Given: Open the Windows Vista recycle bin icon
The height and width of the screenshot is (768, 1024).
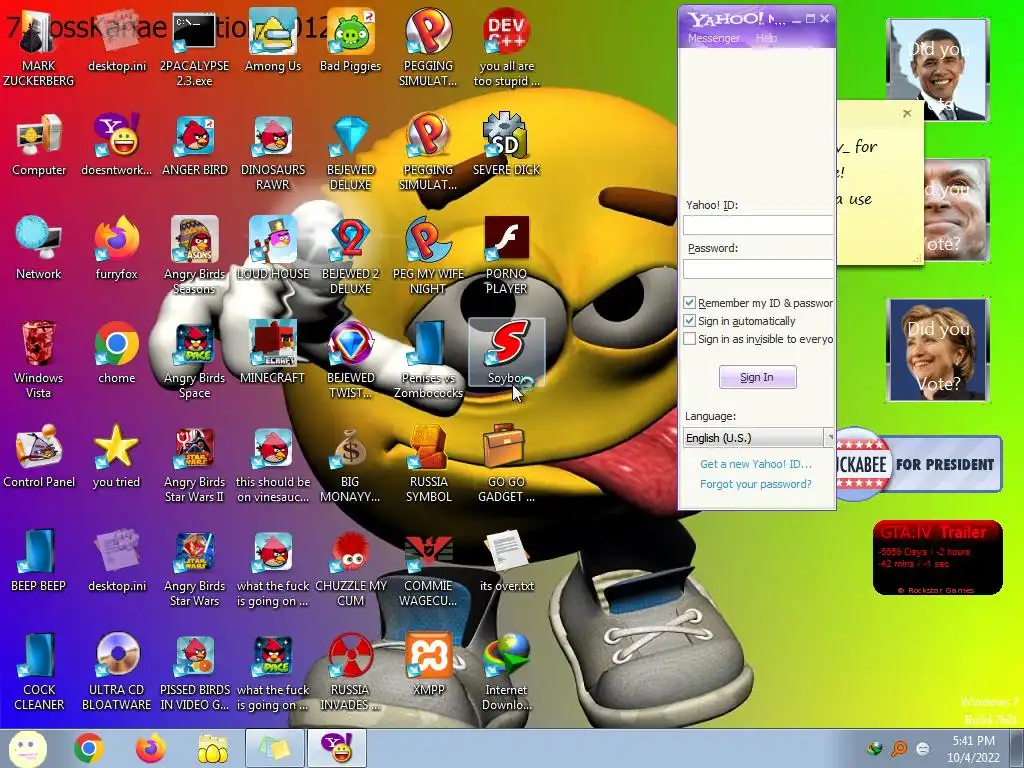Looking at the screenshot, I should [39, 359].
